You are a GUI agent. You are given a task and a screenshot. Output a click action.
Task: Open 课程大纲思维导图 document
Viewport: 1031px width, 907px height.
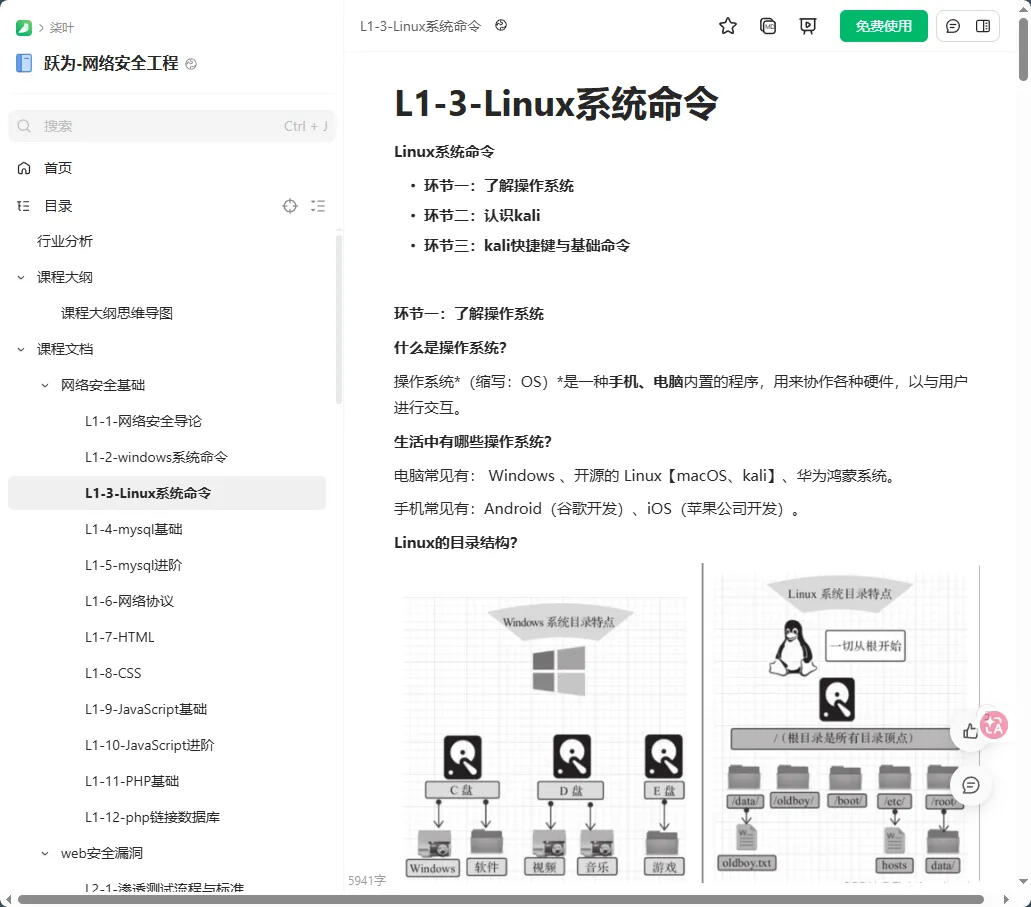point(117,313)
